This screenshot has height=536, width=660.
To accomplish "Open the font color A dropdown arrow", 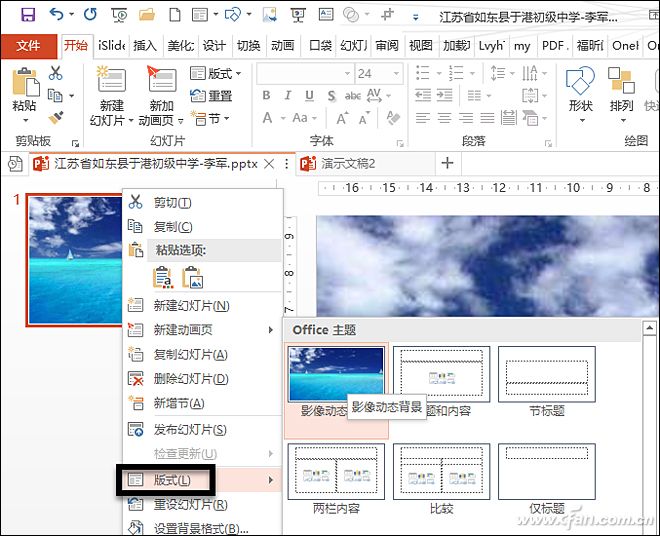I will [x=283, y=118].
